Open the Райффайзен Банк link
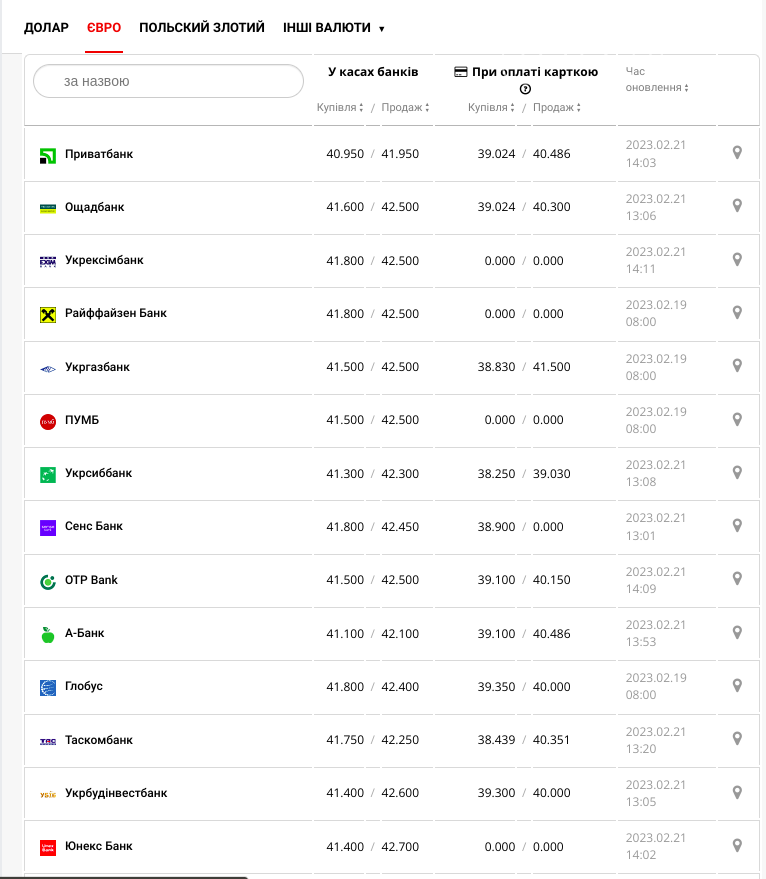This screenshot has height=879, width=766. (x=116, y=313)
